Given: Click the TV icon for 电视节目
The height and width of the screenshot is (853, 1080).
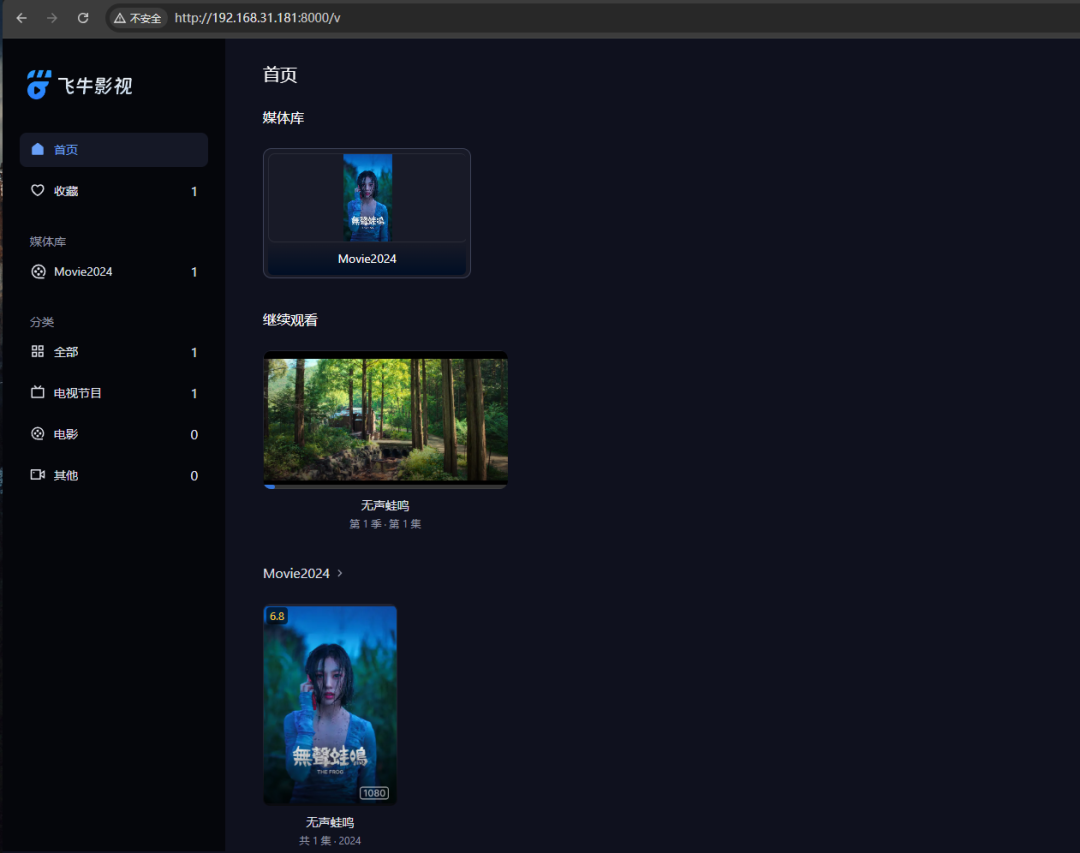Looking at the screenshot, I should point(37,392).
